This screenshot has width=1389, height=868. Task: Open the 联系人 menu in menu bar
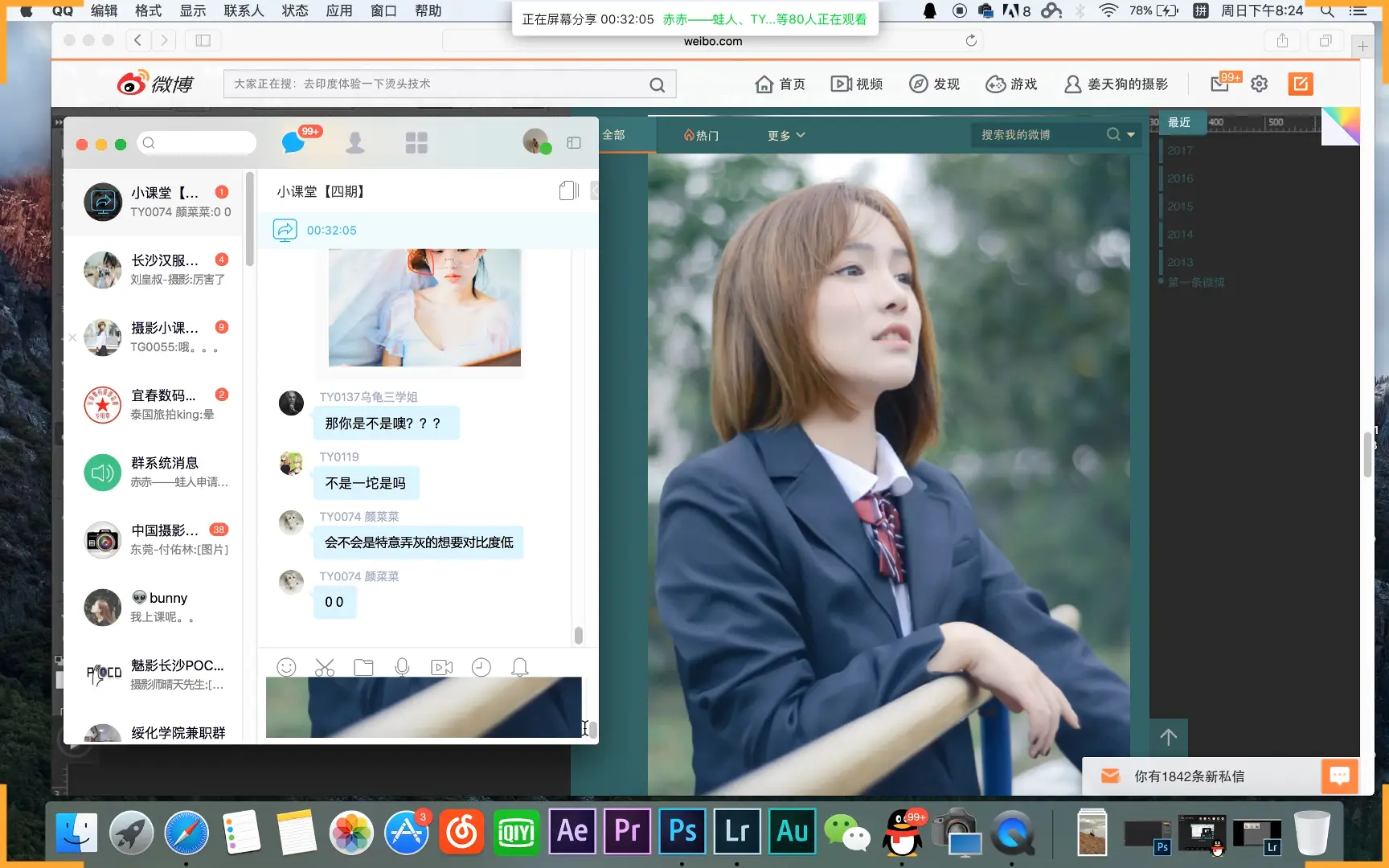pyautogui.click(x=244, y=10)
